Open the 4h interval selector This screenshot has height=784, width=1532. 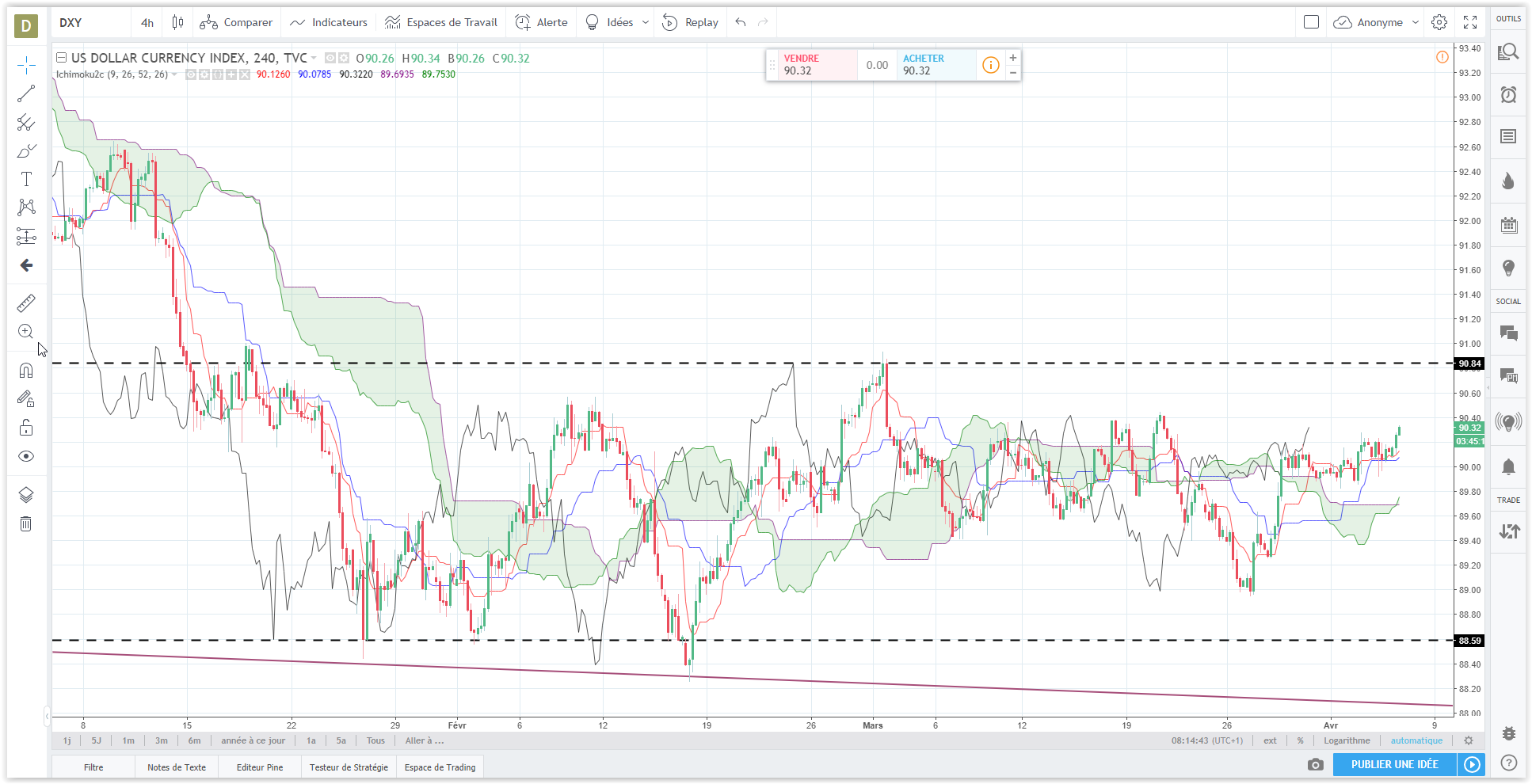(147, 22)
